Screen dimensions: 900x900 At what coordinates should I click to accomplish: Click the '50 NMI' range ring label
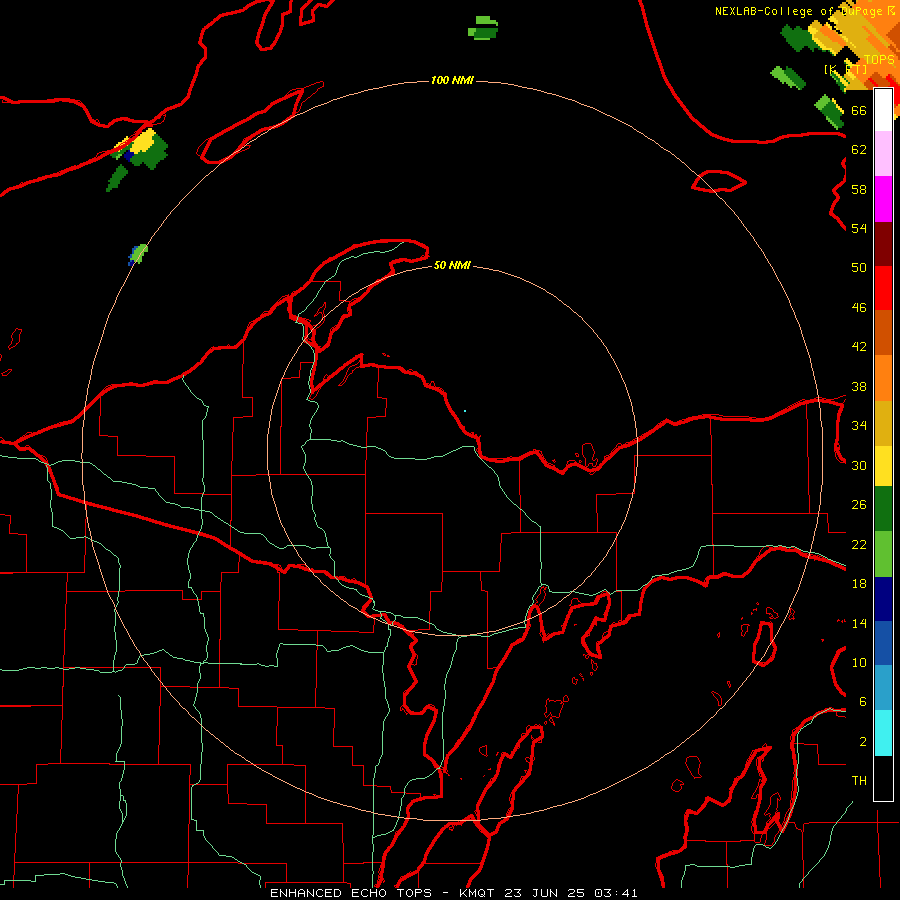pos(452,265)
